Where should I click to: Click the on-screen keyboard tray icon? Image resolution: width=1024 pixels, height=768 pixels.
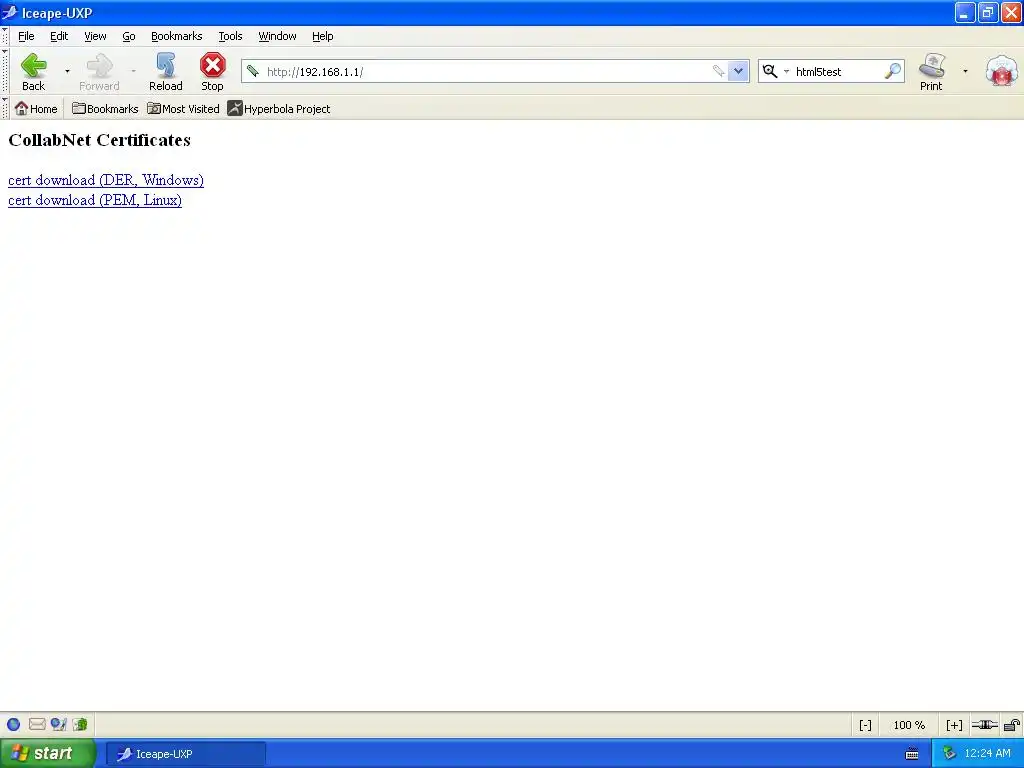(x=912, y=754)
